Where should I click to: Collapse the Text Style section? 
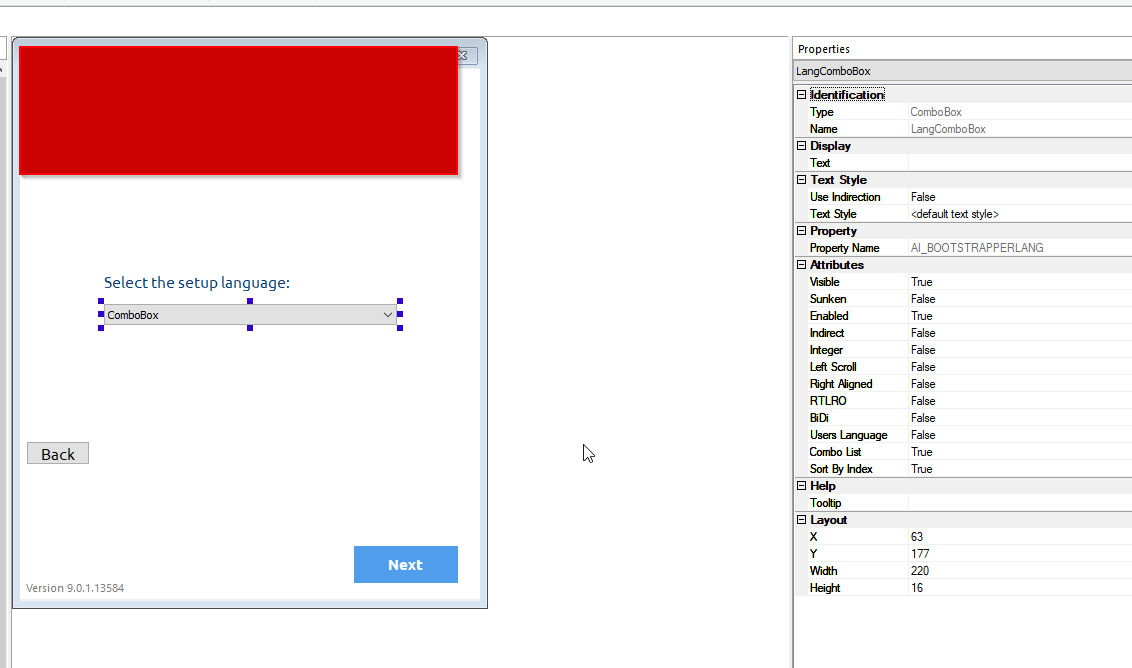click(801, 179)
